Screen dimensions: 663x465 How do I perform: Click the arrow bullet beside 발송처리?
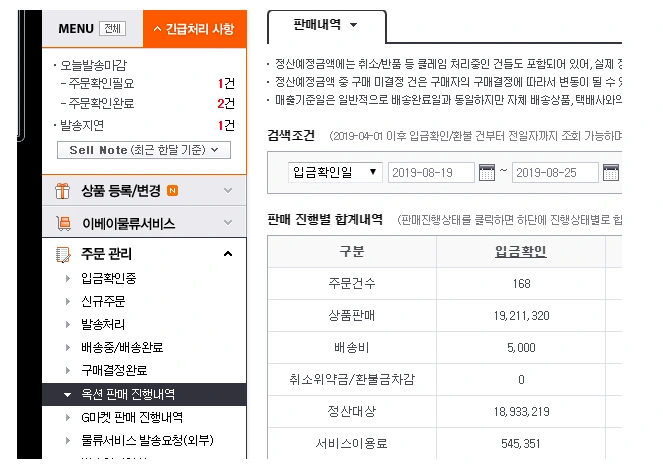(68, 324)
